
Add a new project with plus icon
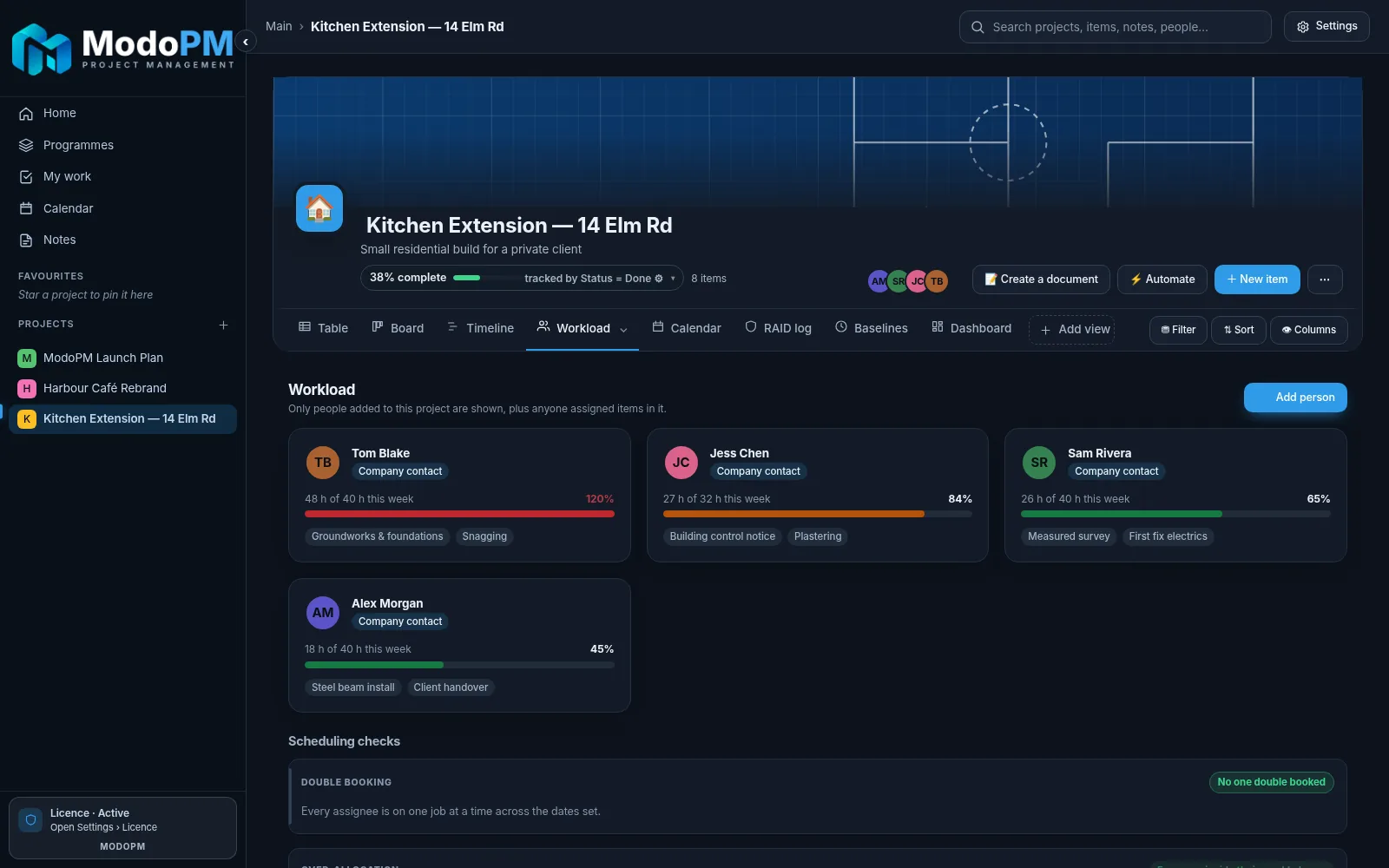pos(223,325)
